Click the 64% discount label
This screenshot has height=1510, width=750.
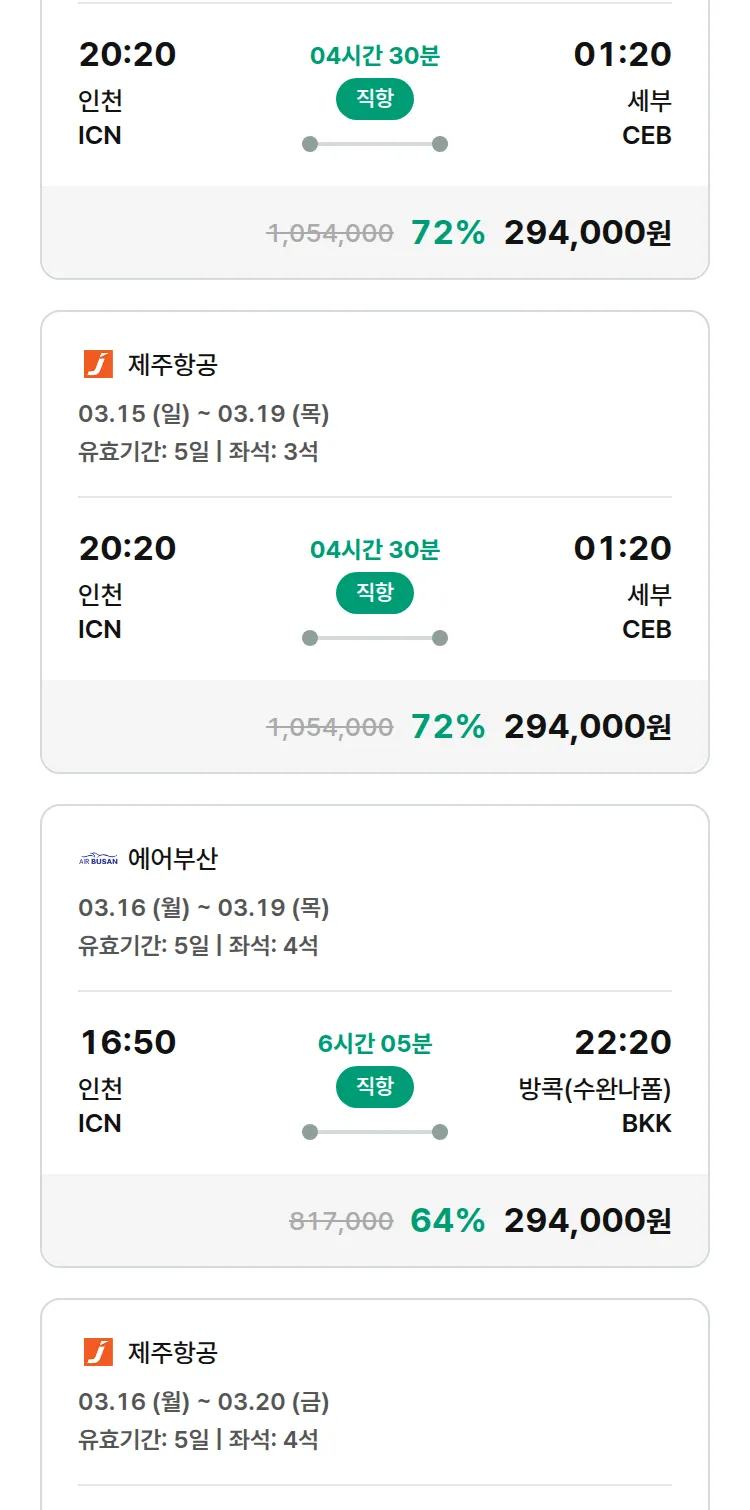tap(447, 1221)
